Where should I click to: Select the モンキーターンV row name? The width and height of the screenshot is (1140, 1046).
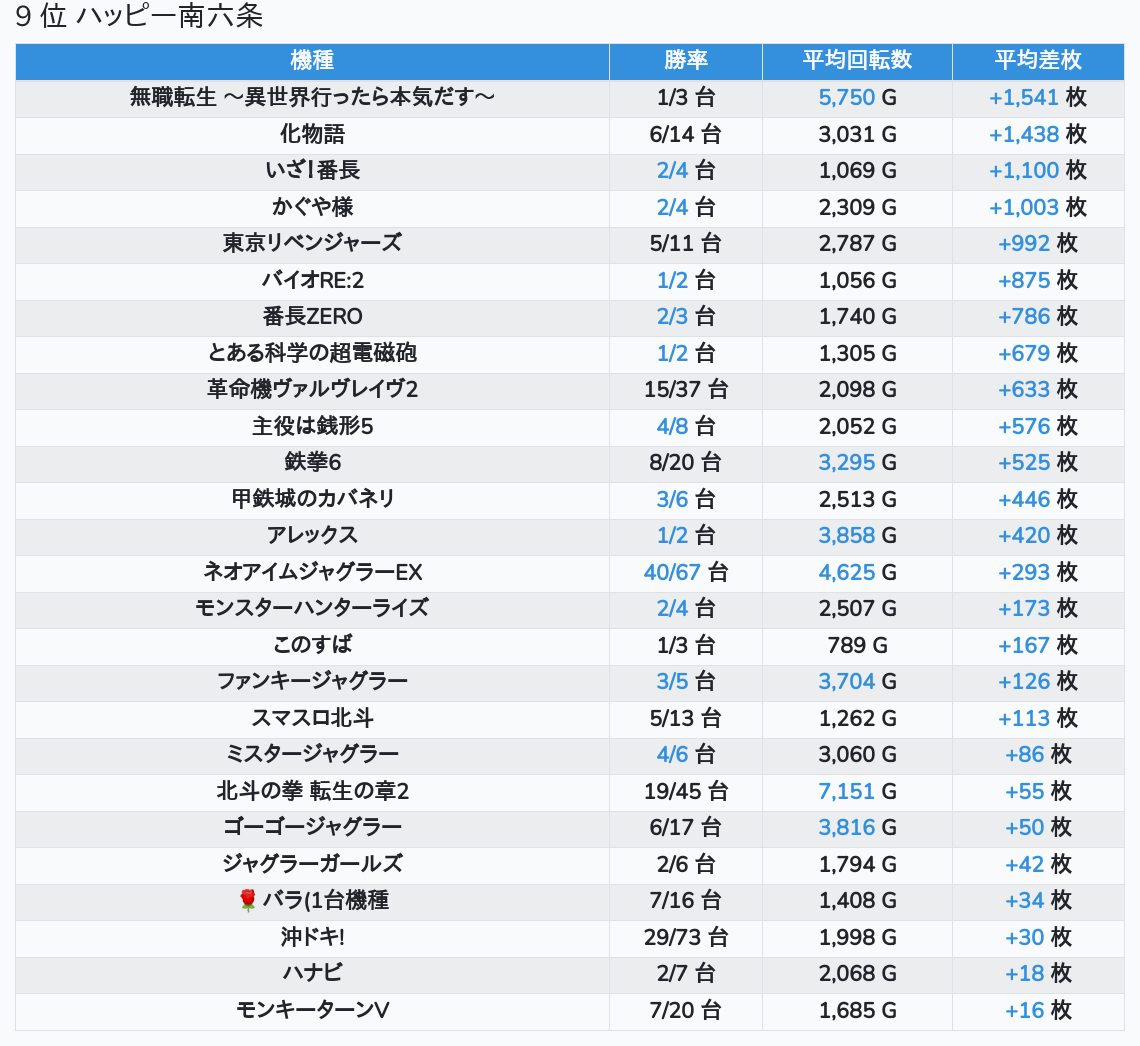coord(312,1010)
